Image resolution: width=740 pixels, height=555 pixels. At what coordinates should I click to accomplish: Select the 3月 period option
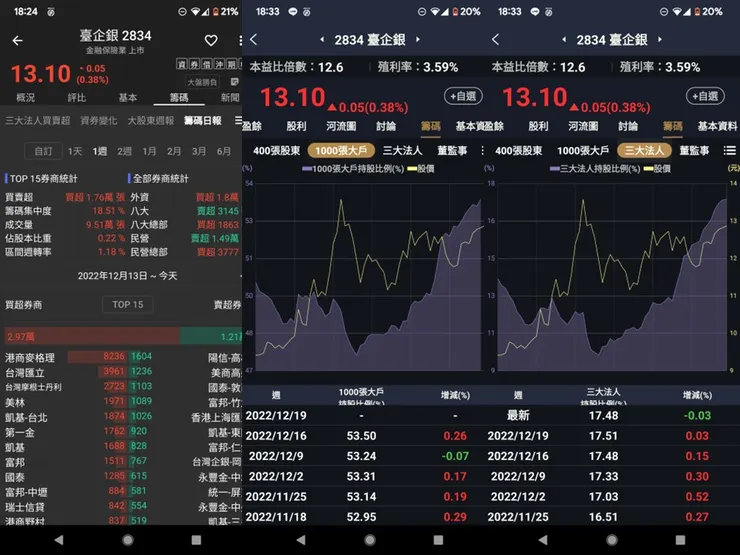199,151
